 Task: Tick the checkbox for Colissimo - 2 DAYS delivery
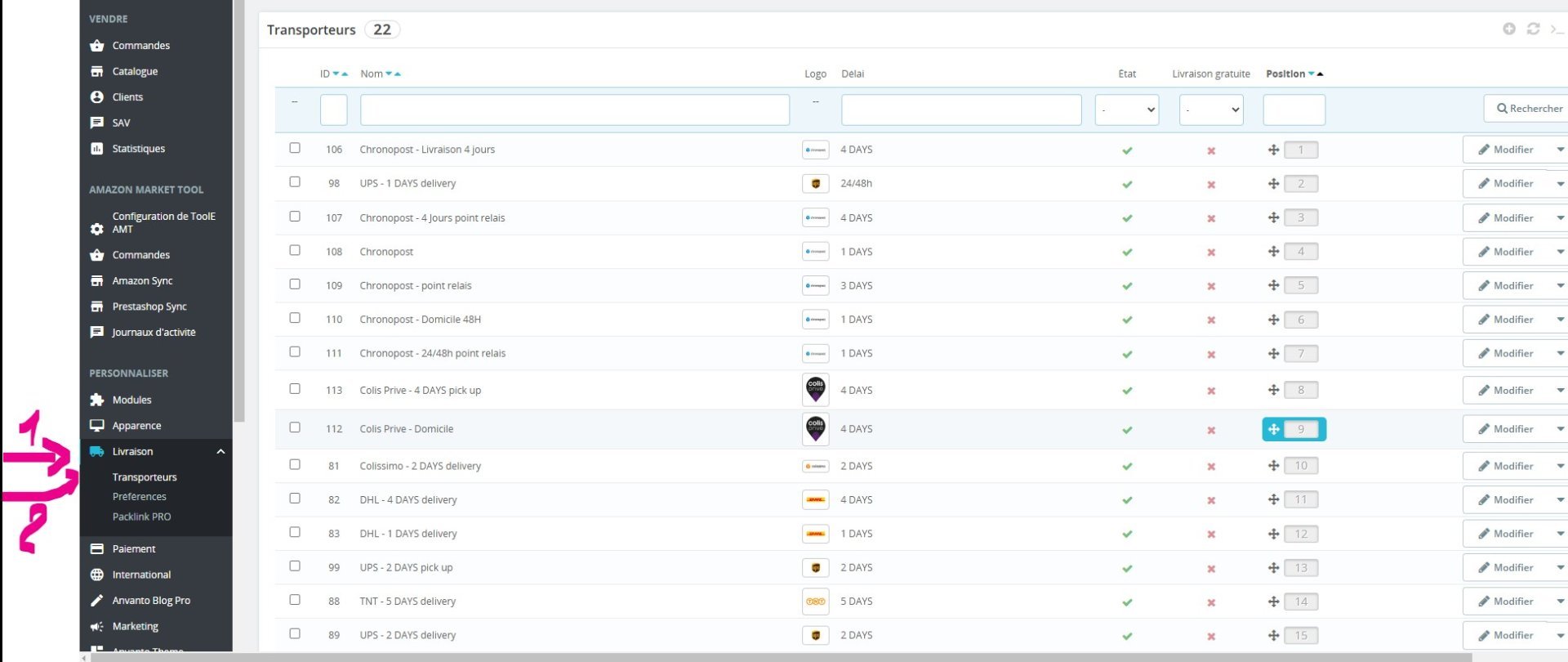tap(295, 464)
